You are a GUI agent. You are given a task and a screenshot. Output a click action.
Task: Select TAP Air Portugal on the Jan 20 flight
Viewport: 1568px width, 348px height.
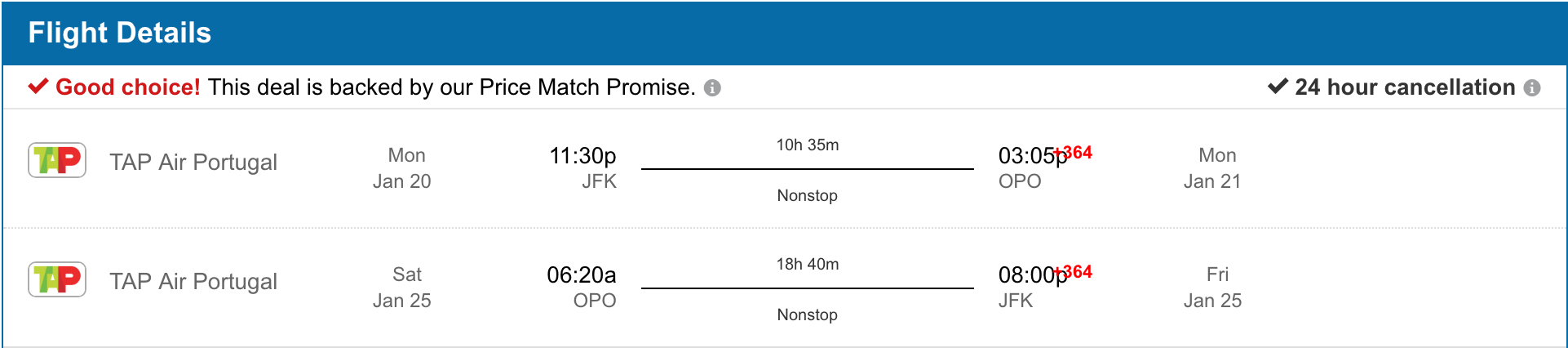coord(193,162)
